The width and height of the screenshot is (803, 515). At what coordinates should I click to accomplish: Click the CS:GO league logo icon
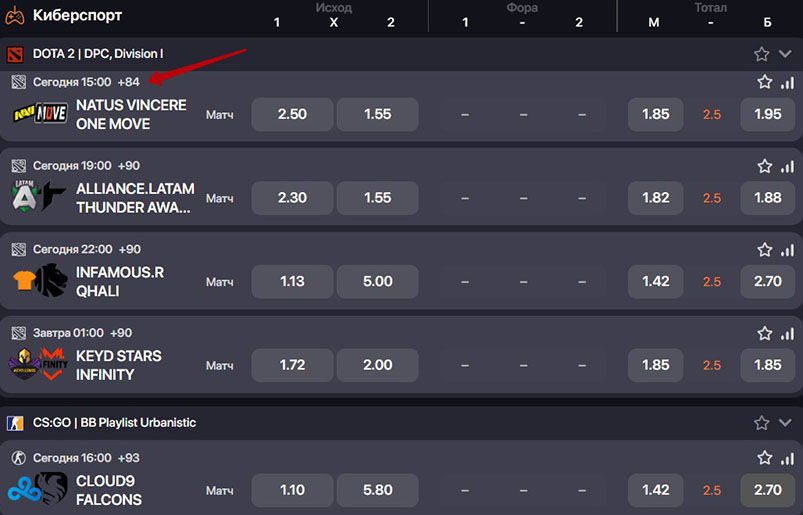tap(15, 423)
